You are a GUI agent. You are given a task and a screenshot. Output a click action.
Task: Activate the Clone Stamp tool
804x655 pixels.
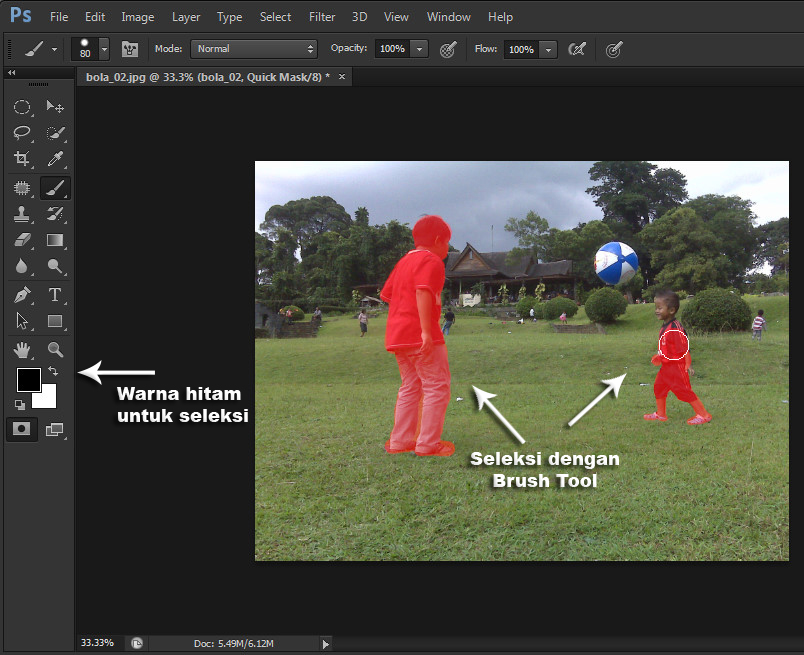coord(22,213)
